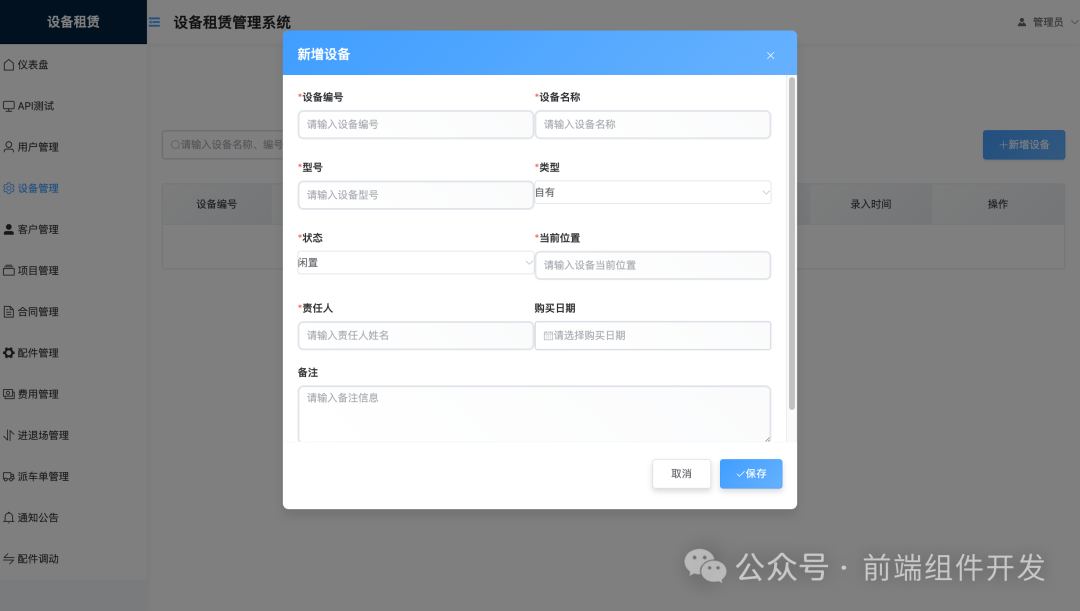Toggle the sidebar with the hamburger icon
Viewport: 1080px width, 611px height.
pyautogui.click(x=153, y=20)
